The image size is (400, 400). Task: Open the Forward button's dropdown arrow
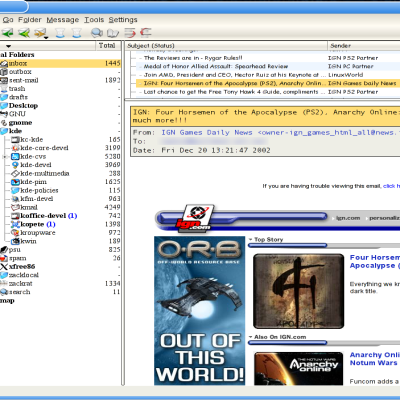click(46, 37)
